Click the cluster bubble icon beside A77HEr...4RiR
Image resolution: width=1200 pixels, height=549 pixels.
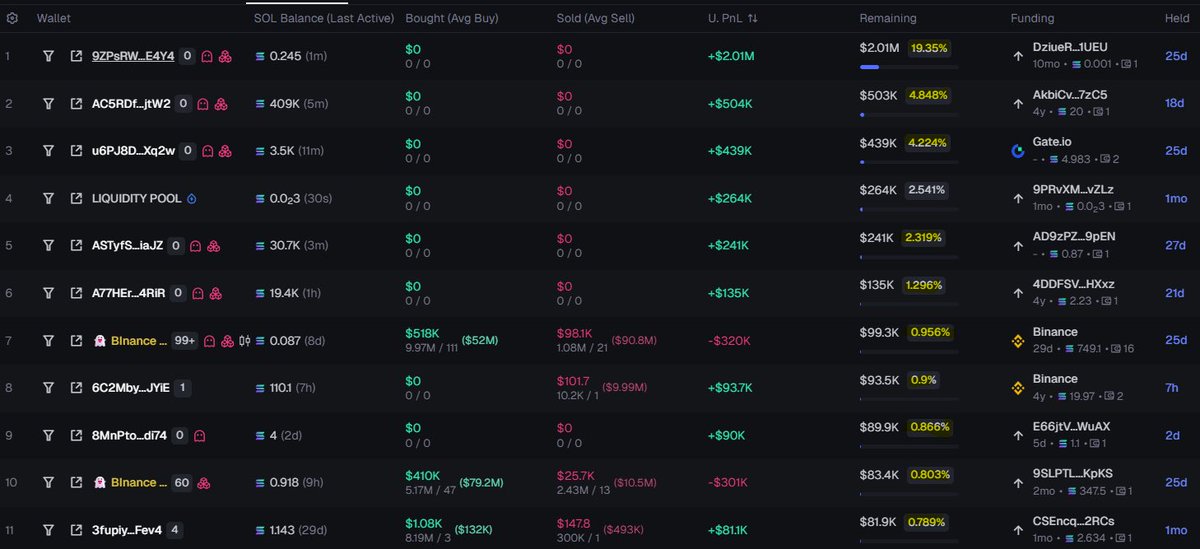tap(216, 293)
